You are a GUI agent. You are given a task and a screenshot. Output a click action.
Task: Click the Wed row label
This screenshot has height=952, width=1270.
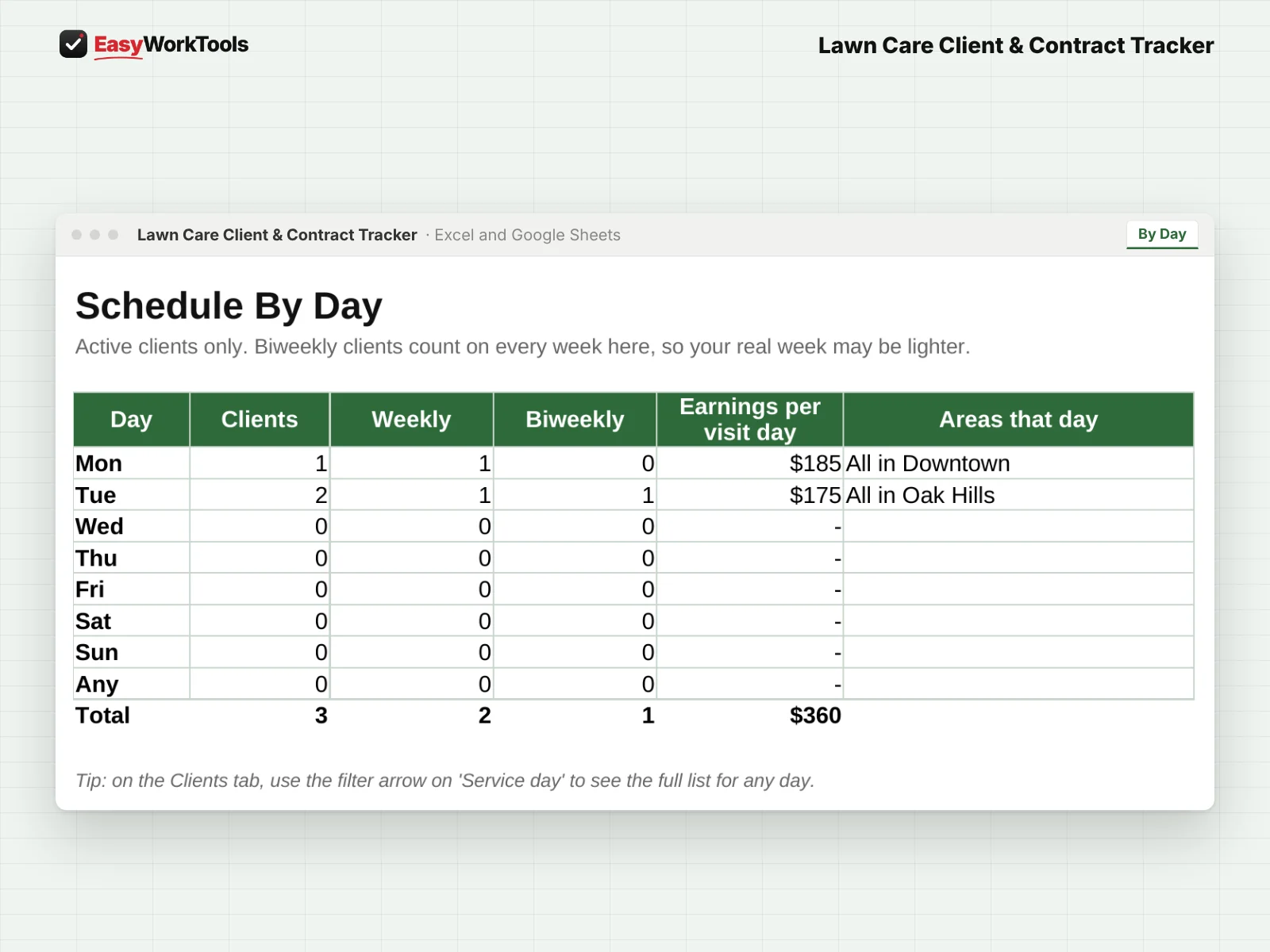[x=99, y=526]
